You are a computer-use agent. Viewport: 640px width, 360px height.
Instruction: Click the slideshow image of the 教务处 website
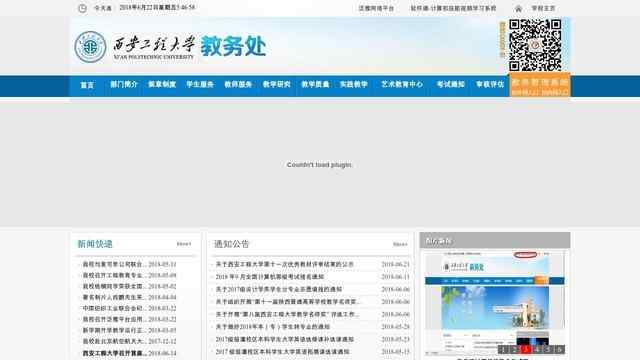click(x=495, y=302)
